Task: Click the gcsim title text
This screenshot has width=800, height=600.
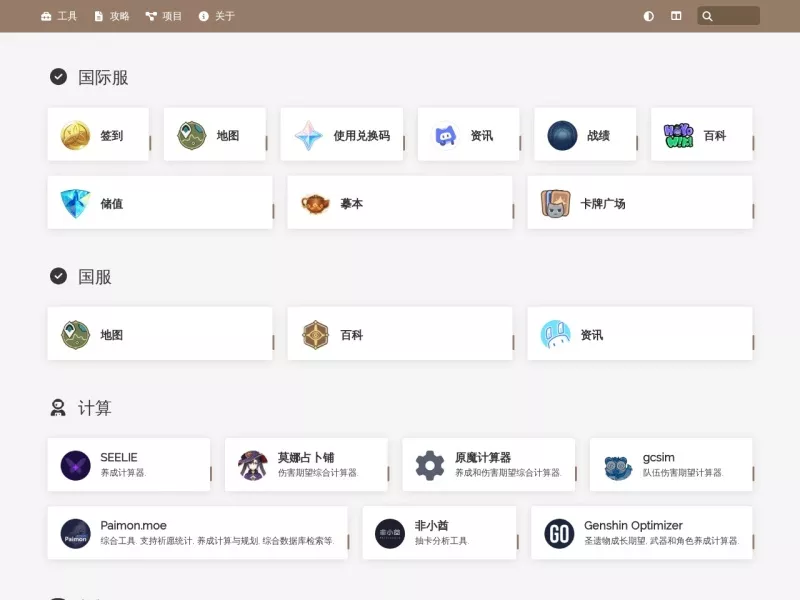Action: click(659, 458)
